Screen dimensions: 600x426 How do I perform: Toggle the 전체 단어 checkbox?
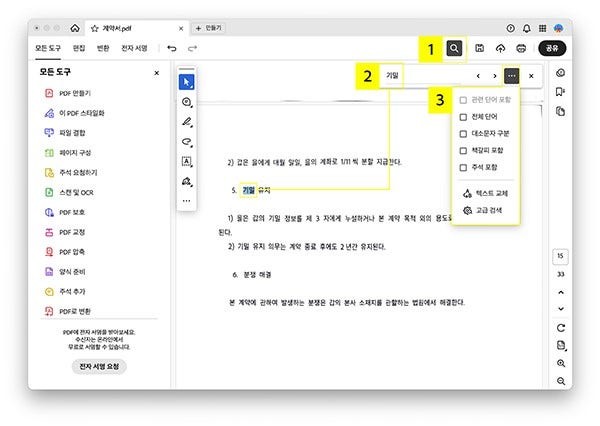pos(463,117)
